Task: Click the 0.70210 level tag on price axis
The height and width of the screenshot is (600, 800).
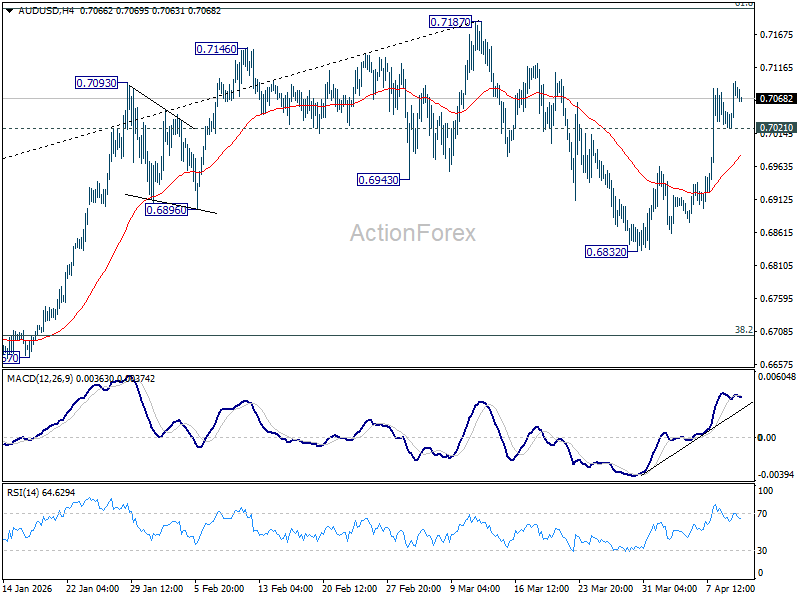Action: point(776,128)
